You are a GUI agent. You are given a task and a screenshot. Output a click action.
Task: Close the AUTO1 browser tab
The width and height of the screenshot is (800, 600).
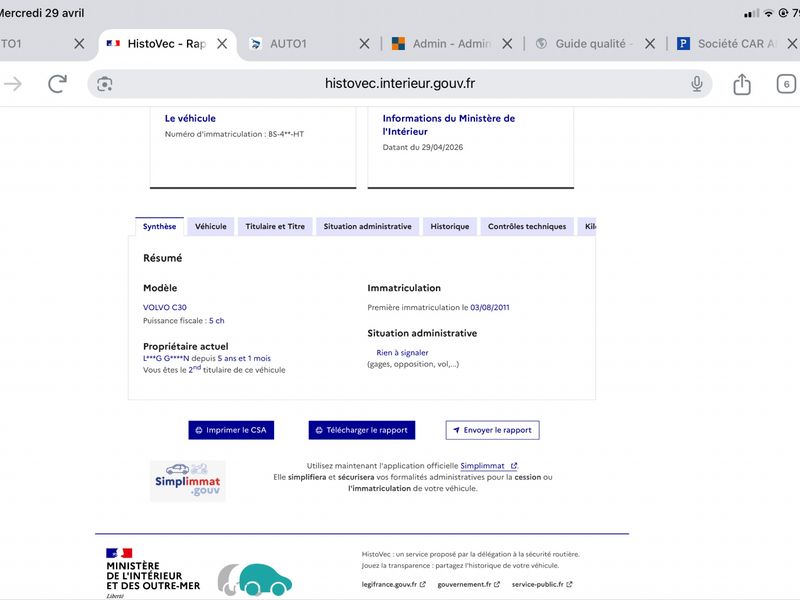[364, 44]
